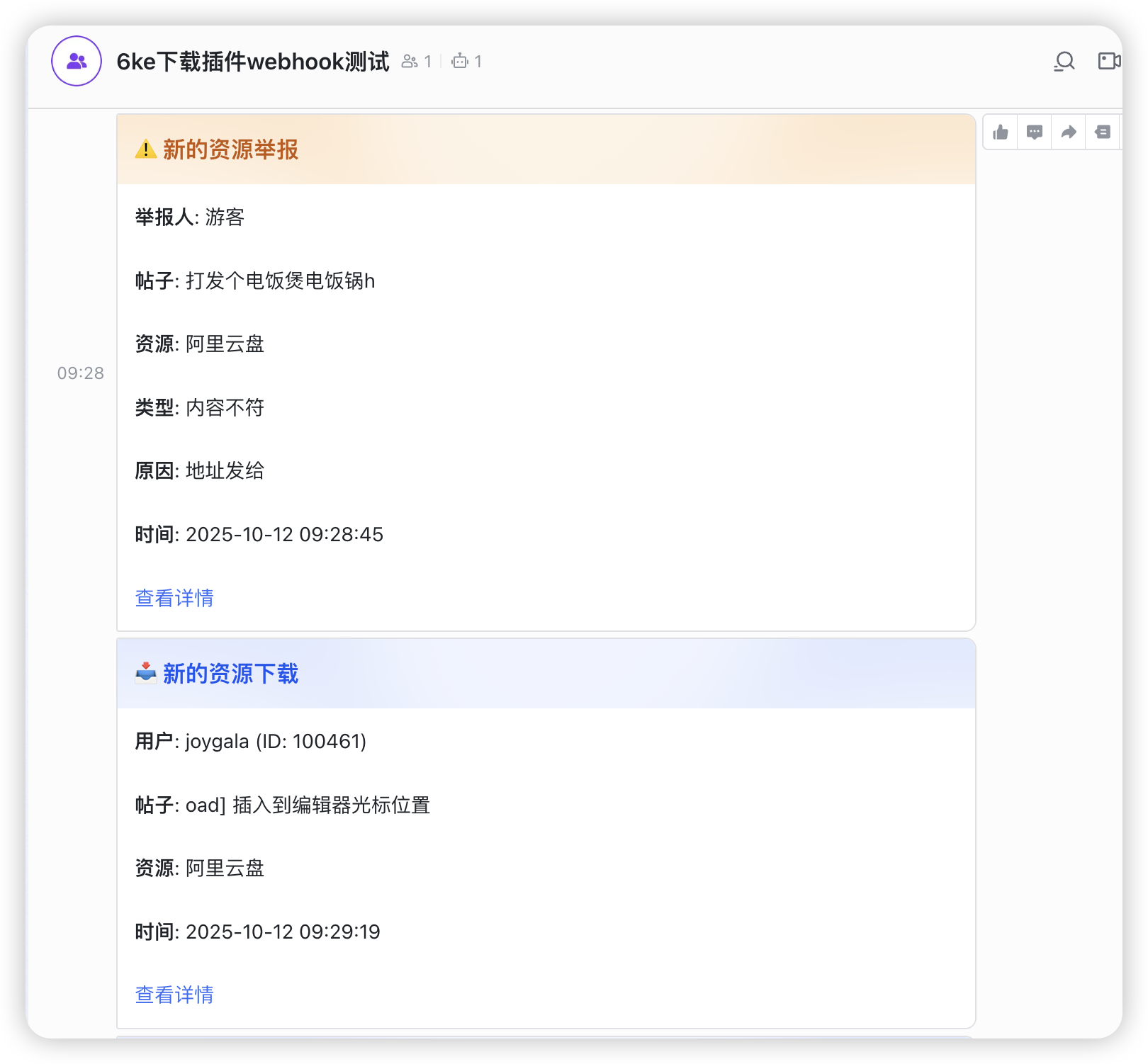Reply using the comment bubble icon
This screenshot has width=1148, height=1064.
pyautogui.click(x=1034, y=131)
